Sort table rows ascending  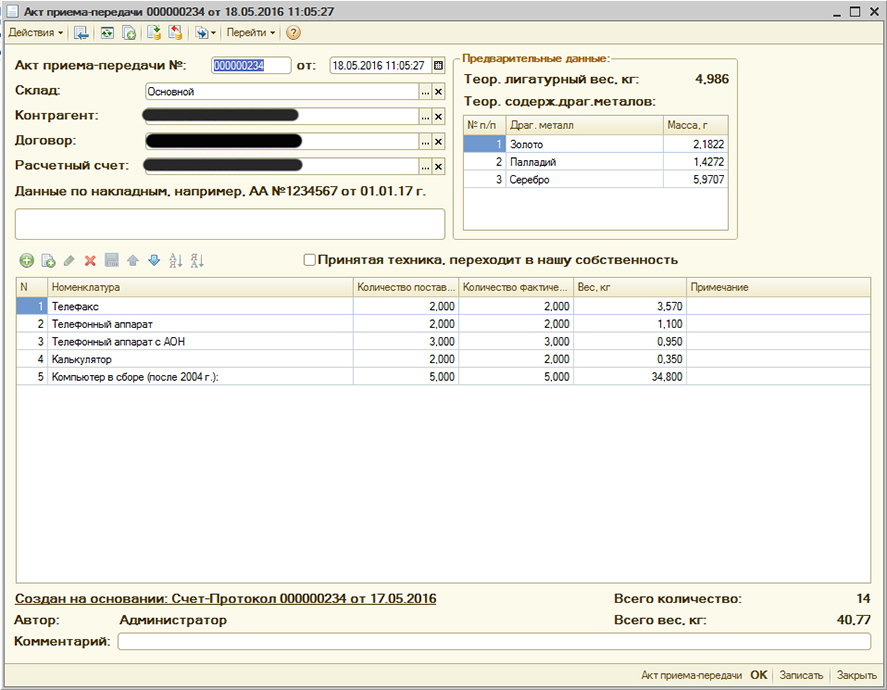coord(176,260)
